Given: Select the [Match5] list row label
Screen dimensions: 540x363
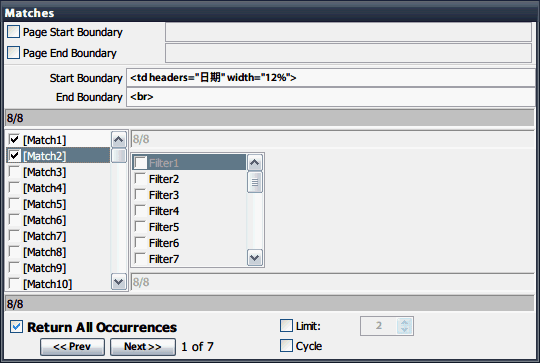Looking at the screenshot, I should (44, 204).
